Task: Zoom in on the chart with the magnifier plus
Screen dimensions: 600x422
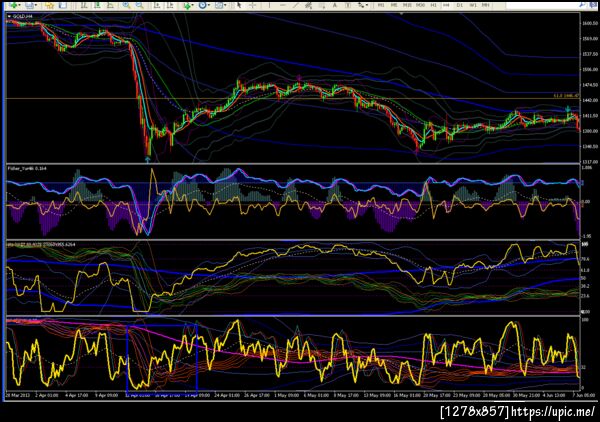Action: 126,5
